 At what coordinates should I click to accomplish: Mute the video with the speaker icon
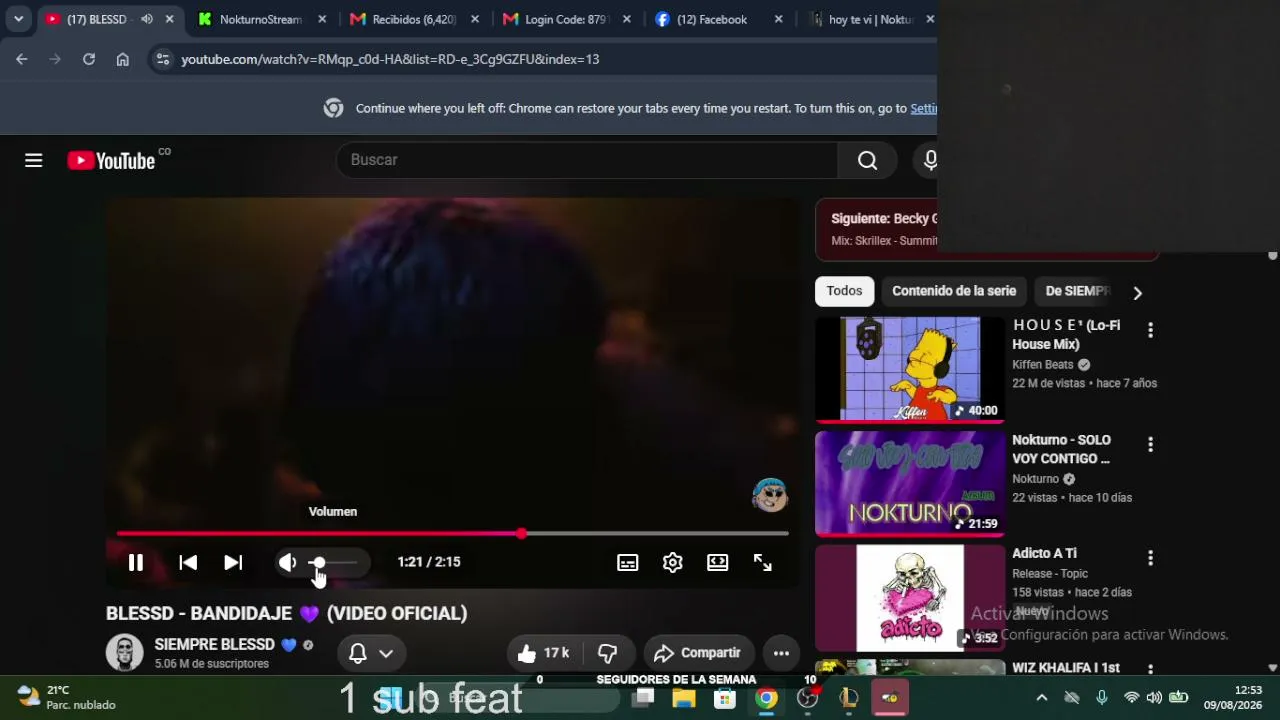coord(287,563)
